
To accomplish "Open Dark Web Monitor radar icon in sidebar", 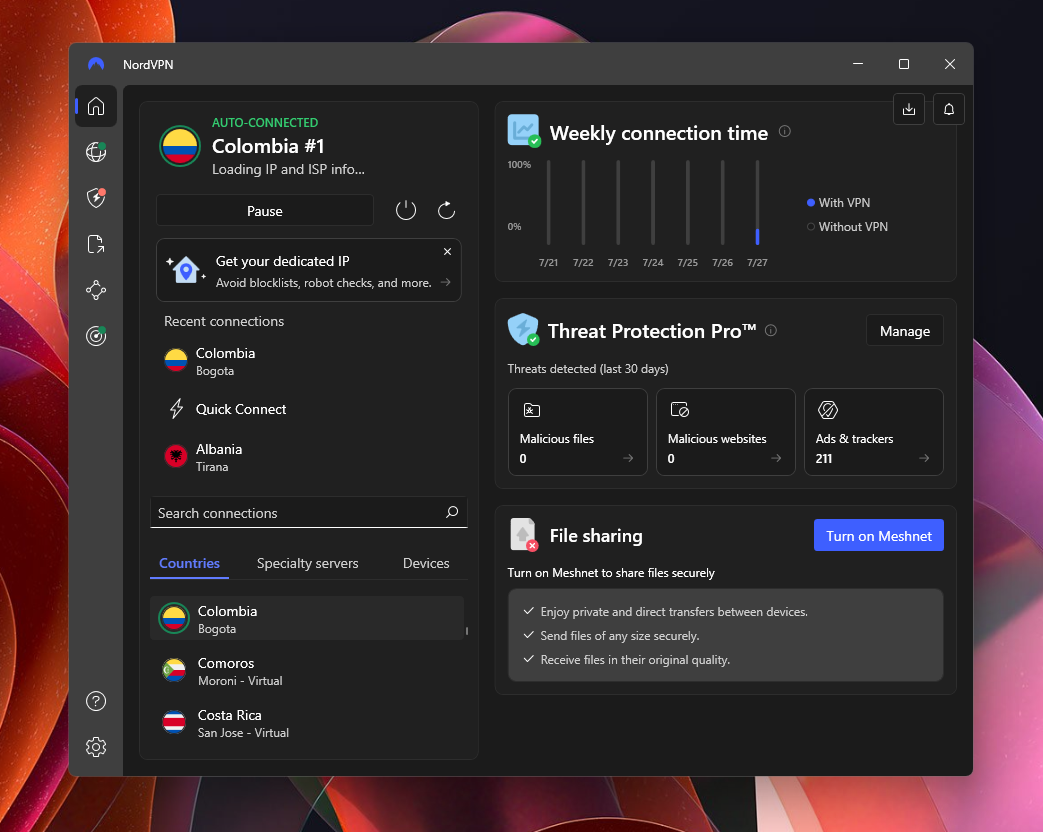I will 96,336.
